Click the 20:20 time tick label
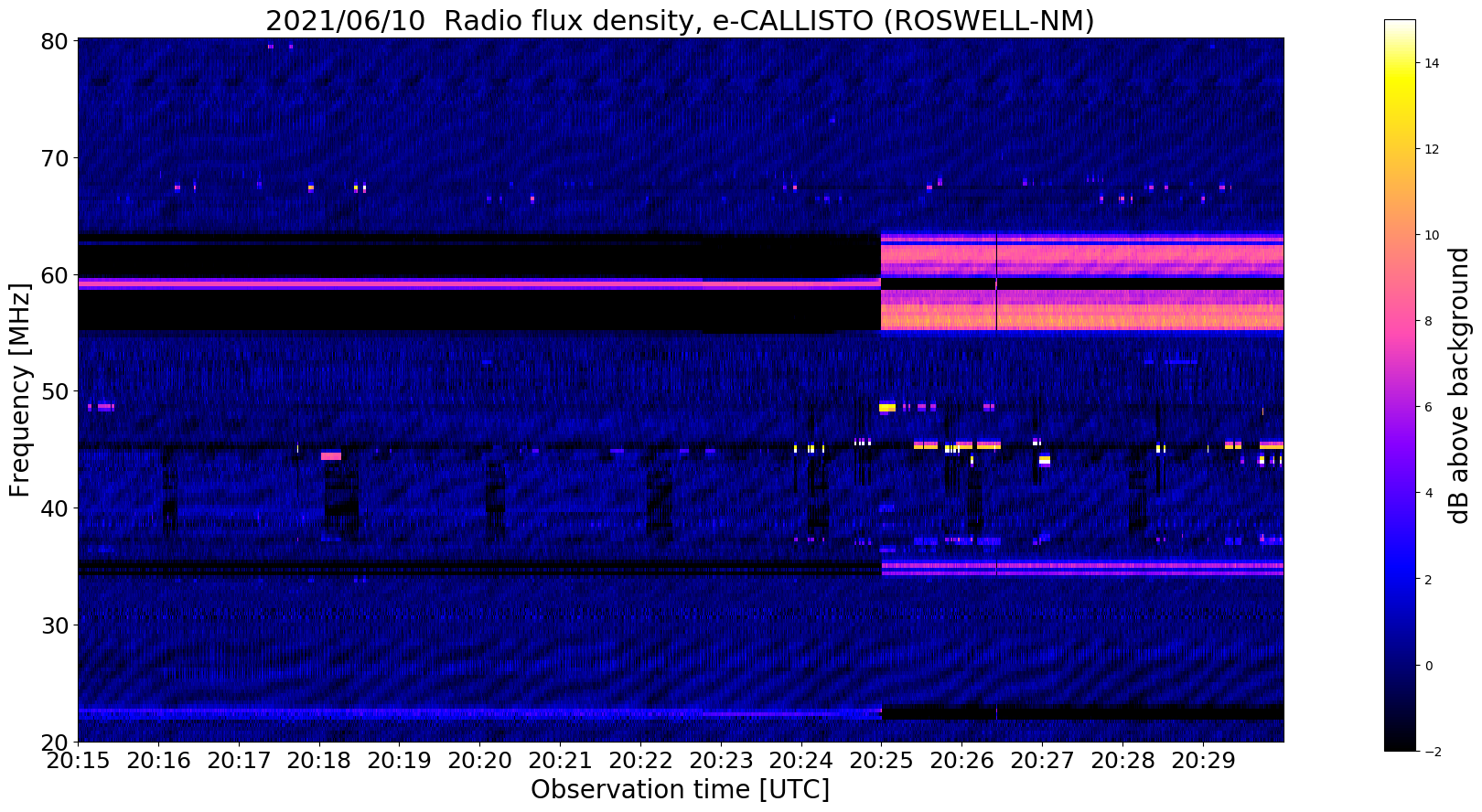This screenshot has width=1482, height=812. 479,761
